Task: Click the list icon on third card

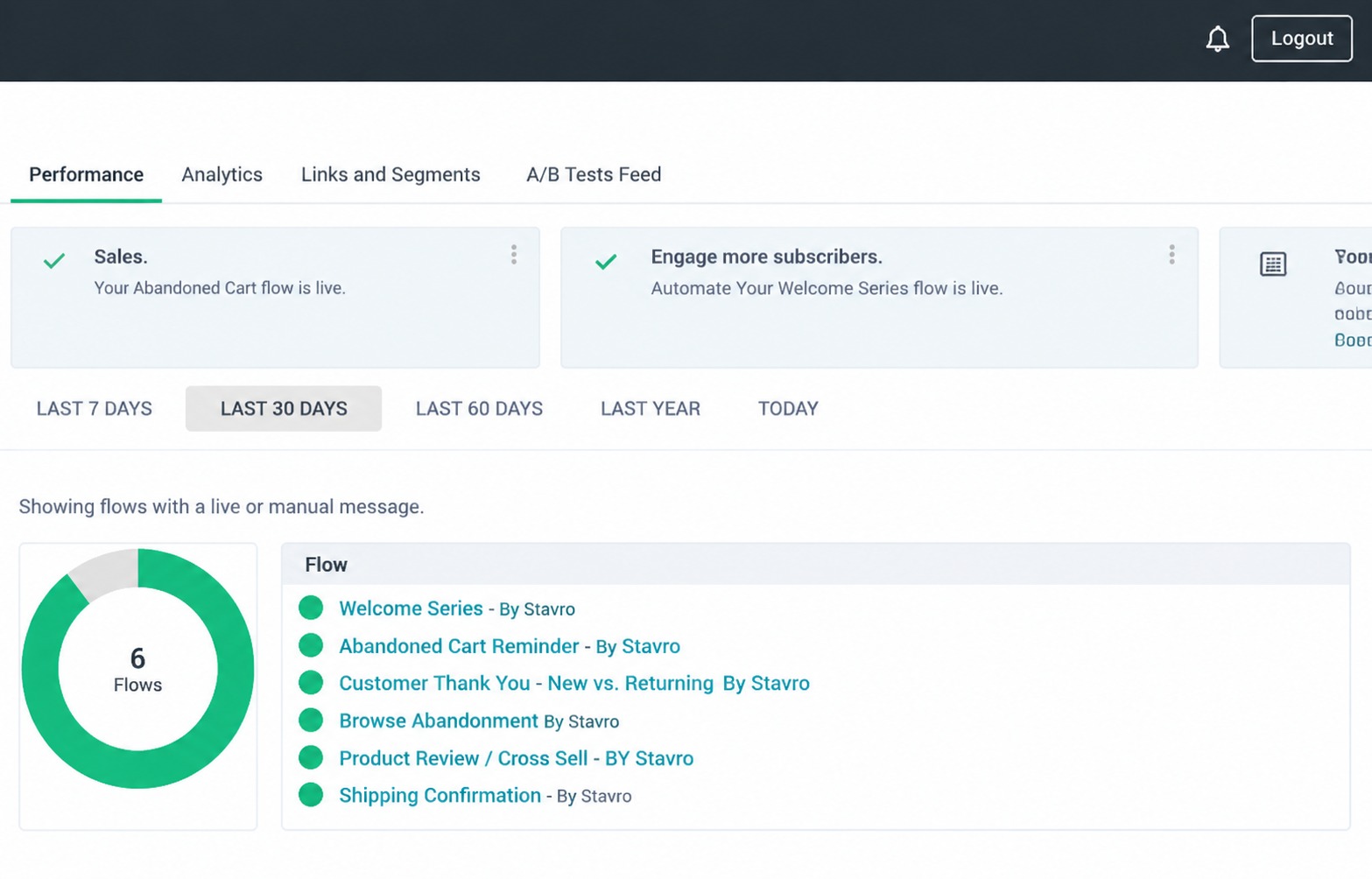Action: coord(1273,264)
